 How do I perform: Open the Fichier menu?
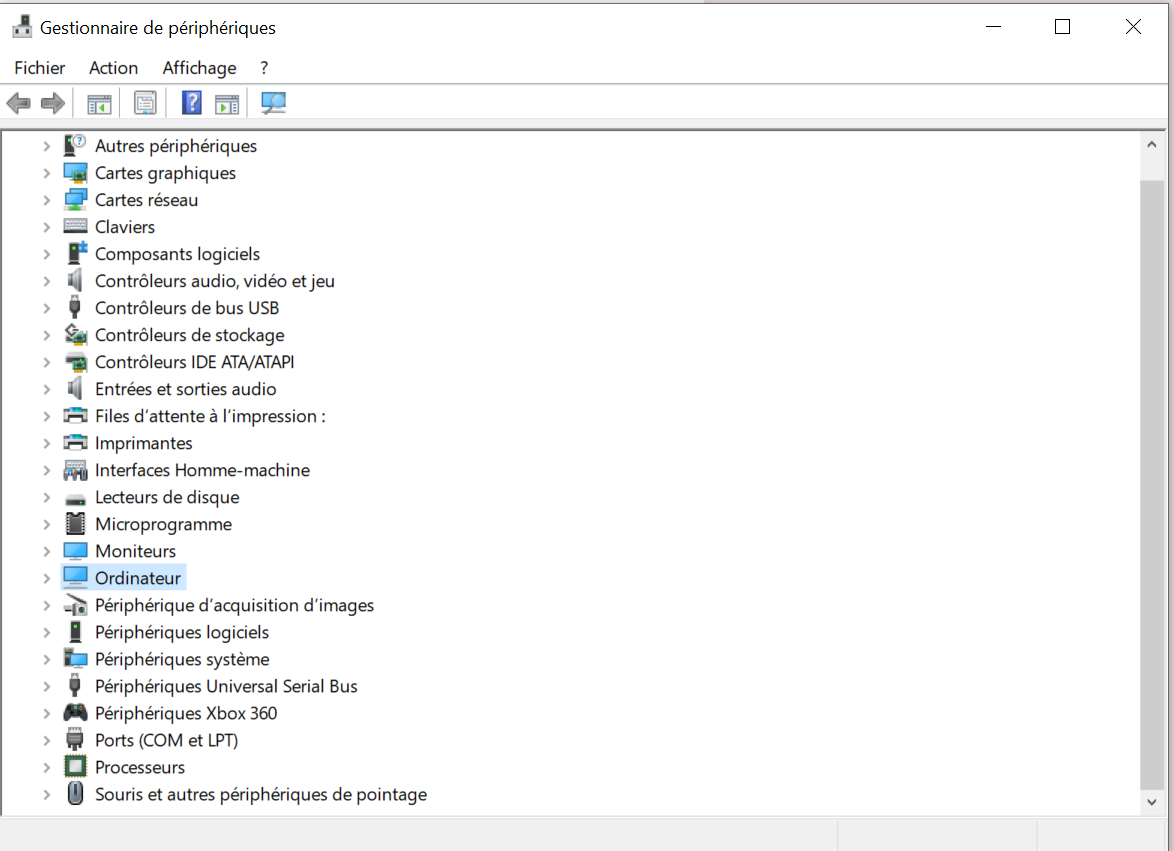tap(40, 68)
